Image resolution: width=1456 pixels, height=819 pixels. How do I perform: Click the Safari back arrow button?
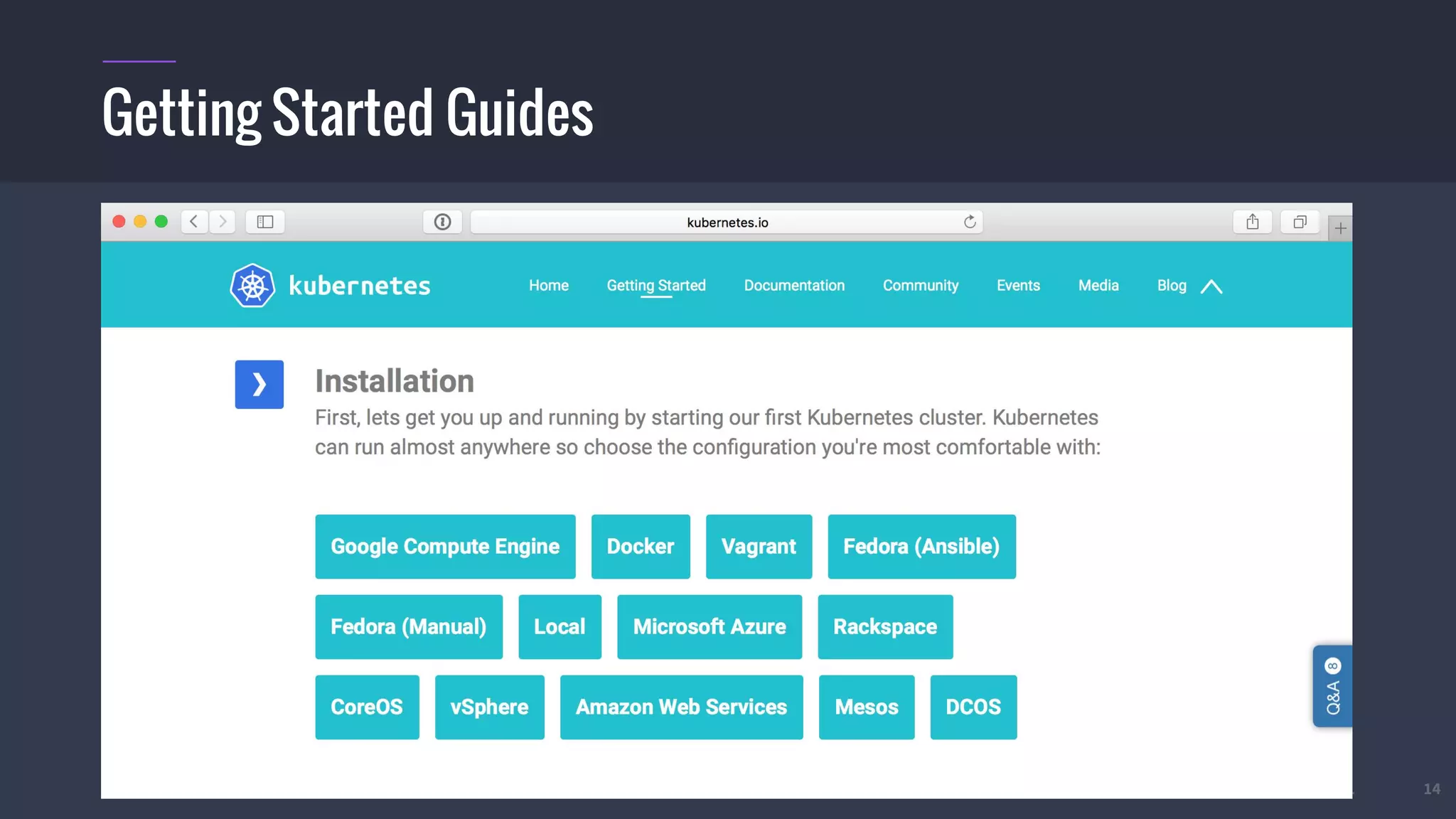[193, 222]
